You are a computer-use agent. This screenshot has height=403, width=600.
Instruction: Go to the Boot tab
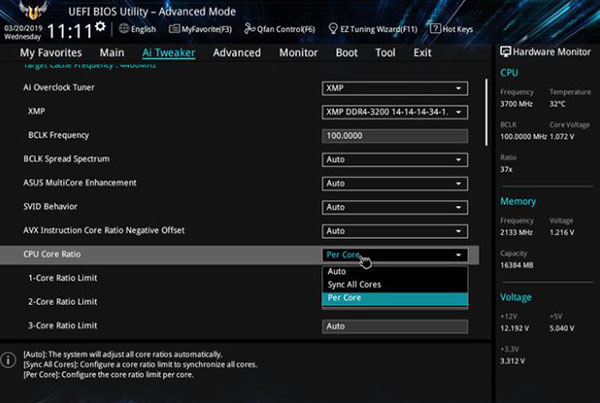[346, 53]
